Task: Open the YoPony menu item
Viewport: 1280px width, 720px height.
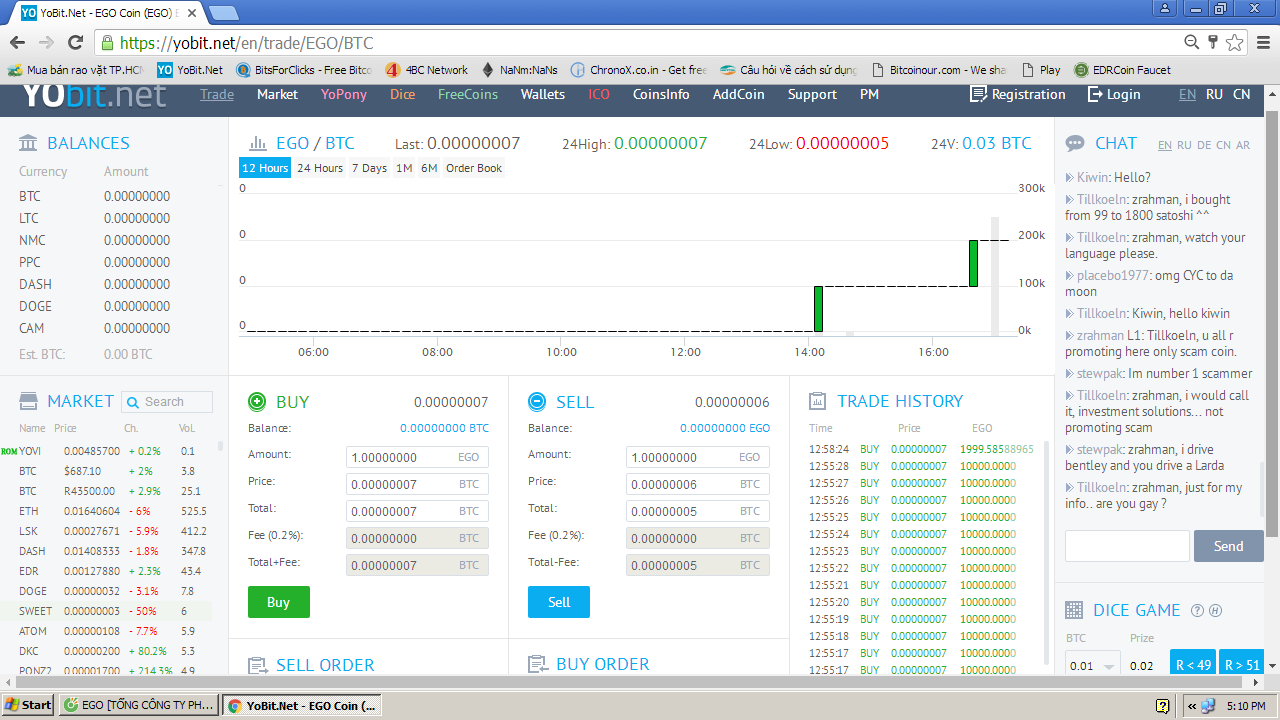Action: click(x=344, y=94)
